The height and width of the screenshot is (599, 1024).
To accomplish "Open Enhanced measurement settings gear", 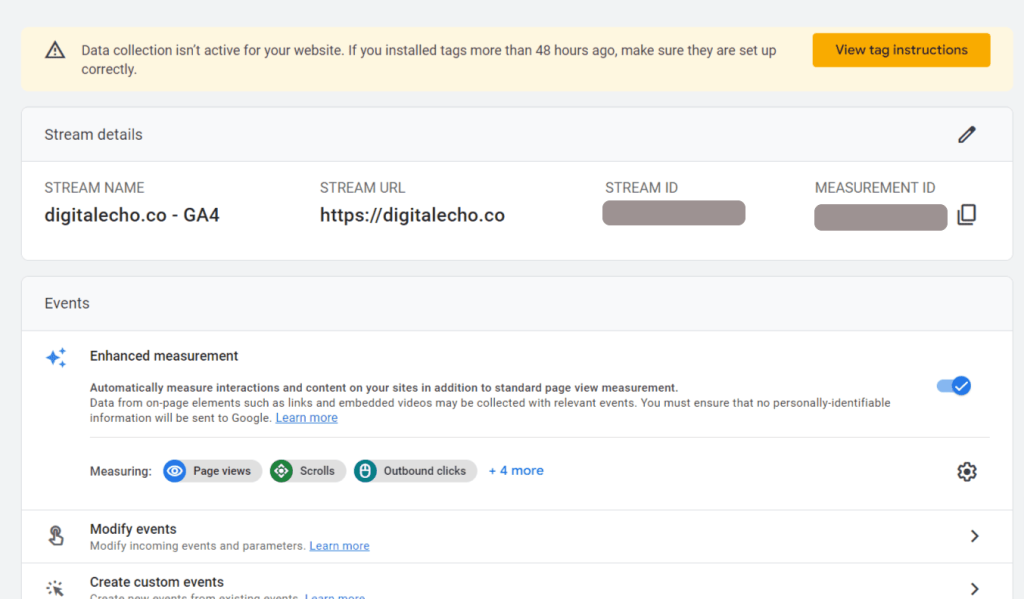I will (967, 472).
